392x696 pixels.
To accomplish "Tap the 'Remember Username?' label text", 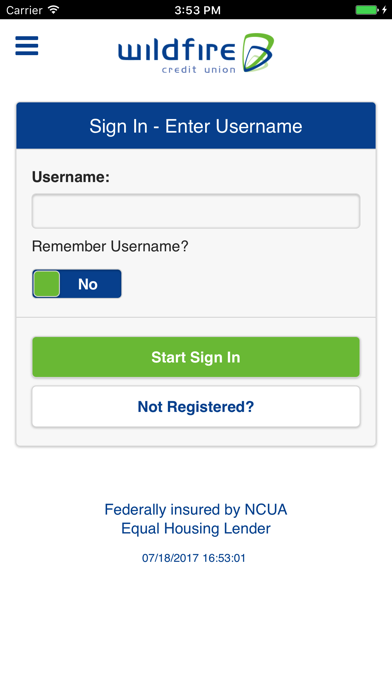I will tap(110, 246).
